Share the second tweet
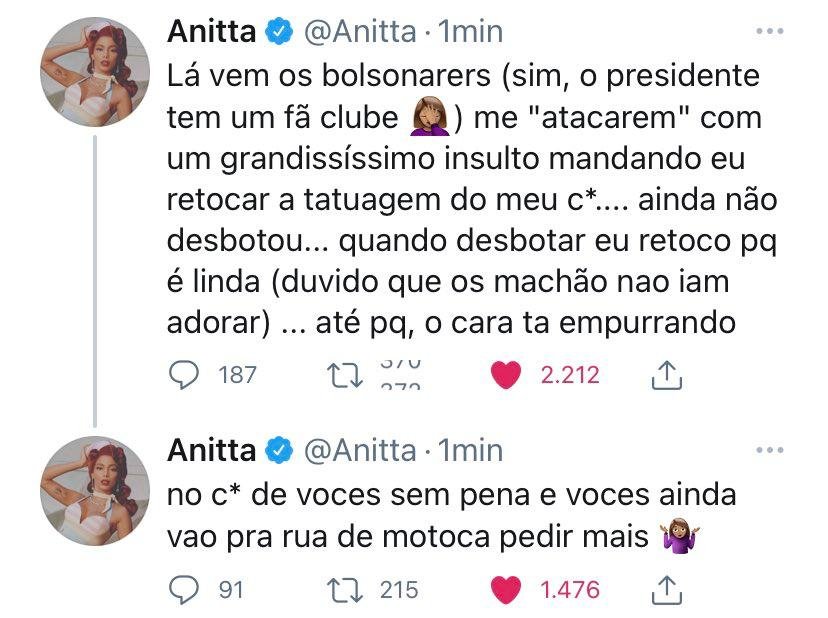This screenshot has height=618, width=828. click(x=667, y=590)
